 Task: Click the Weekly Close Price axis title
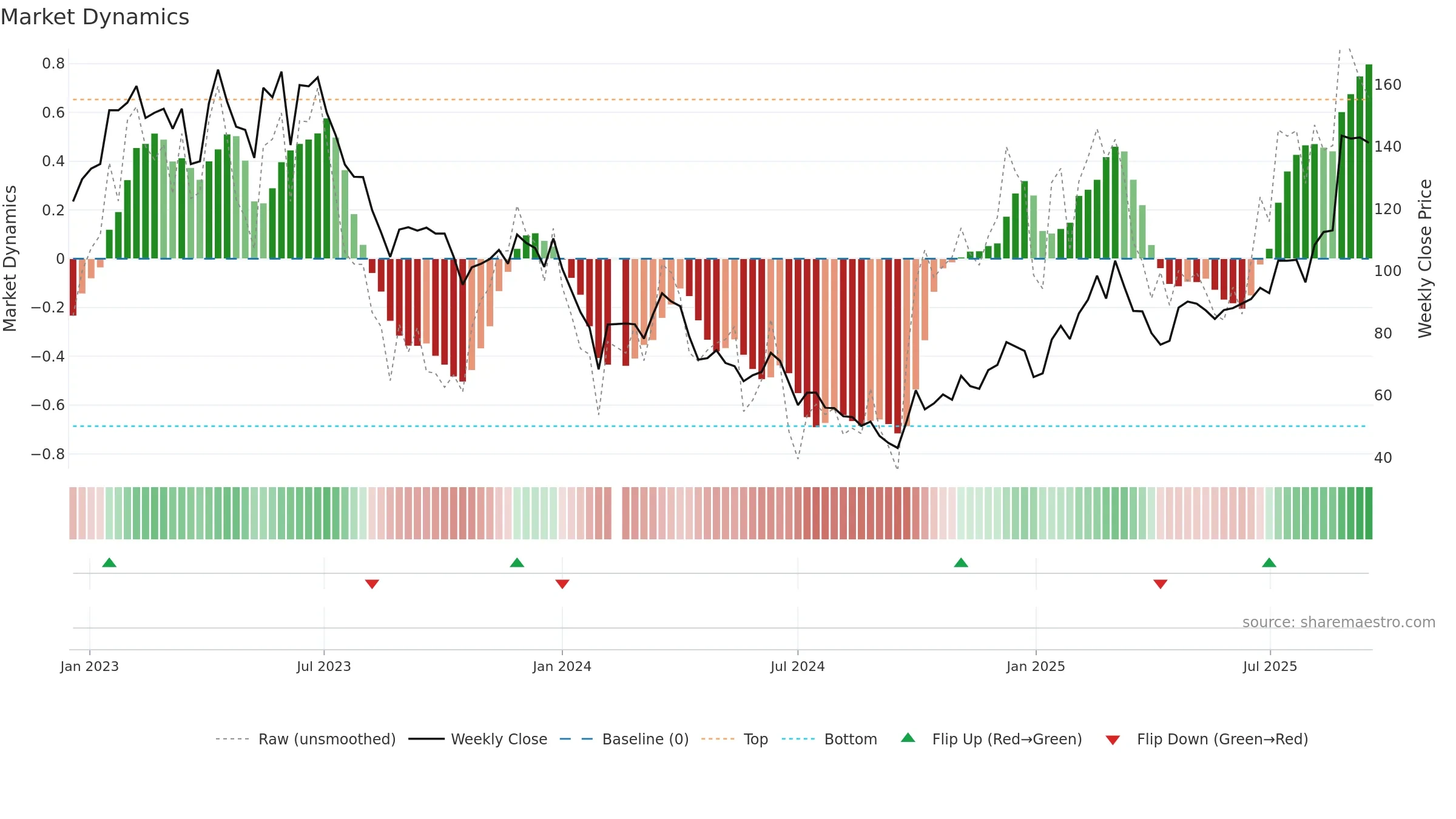(x=1425, y=258)
